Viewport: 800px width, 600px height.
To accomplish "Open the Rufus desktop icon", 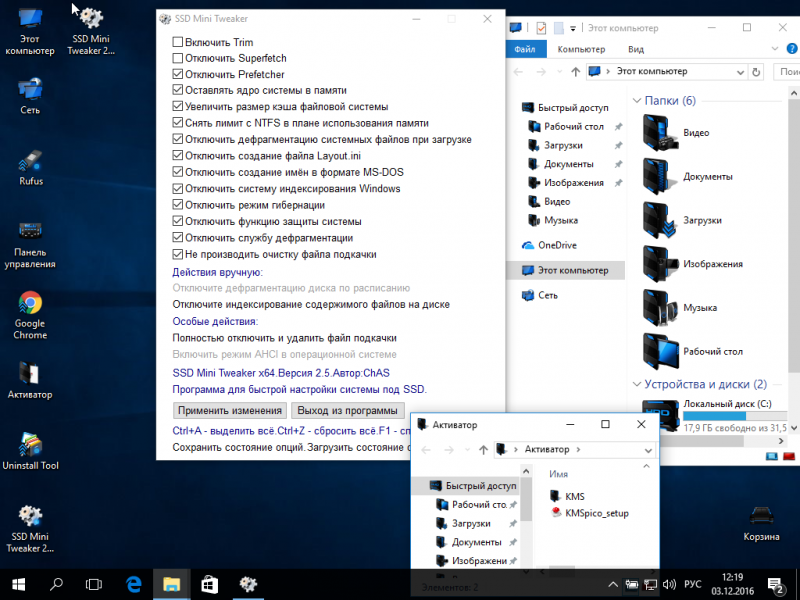I will pyautogui.click(x=30, y=167).
